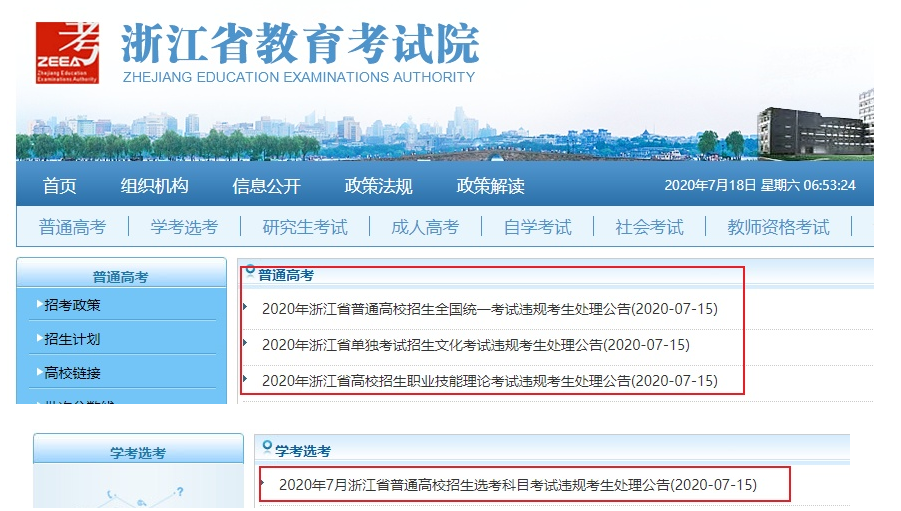Open the 首页 main navigation item

tap(59, 186)
